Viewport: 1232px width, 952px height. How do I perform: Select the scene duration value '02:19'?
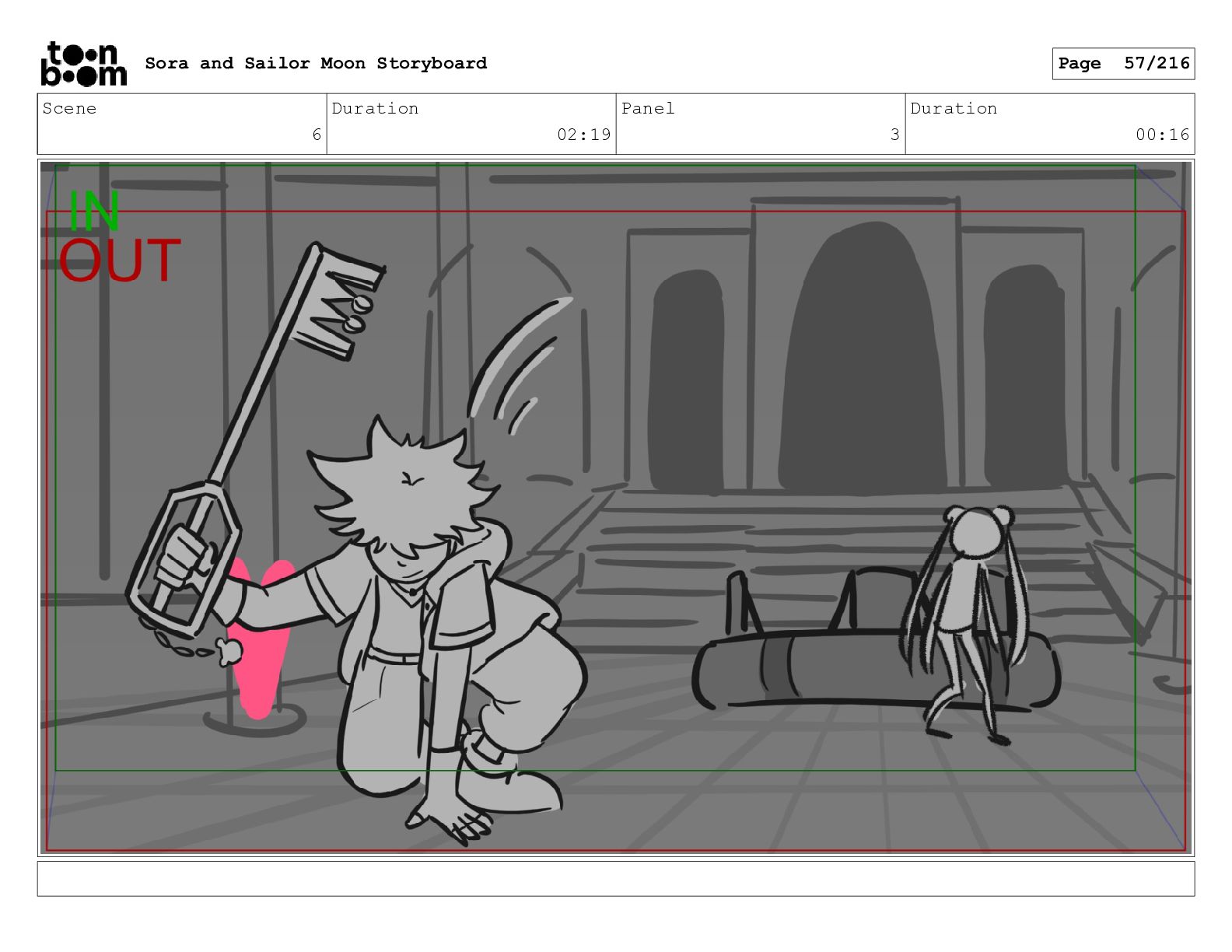583,135
